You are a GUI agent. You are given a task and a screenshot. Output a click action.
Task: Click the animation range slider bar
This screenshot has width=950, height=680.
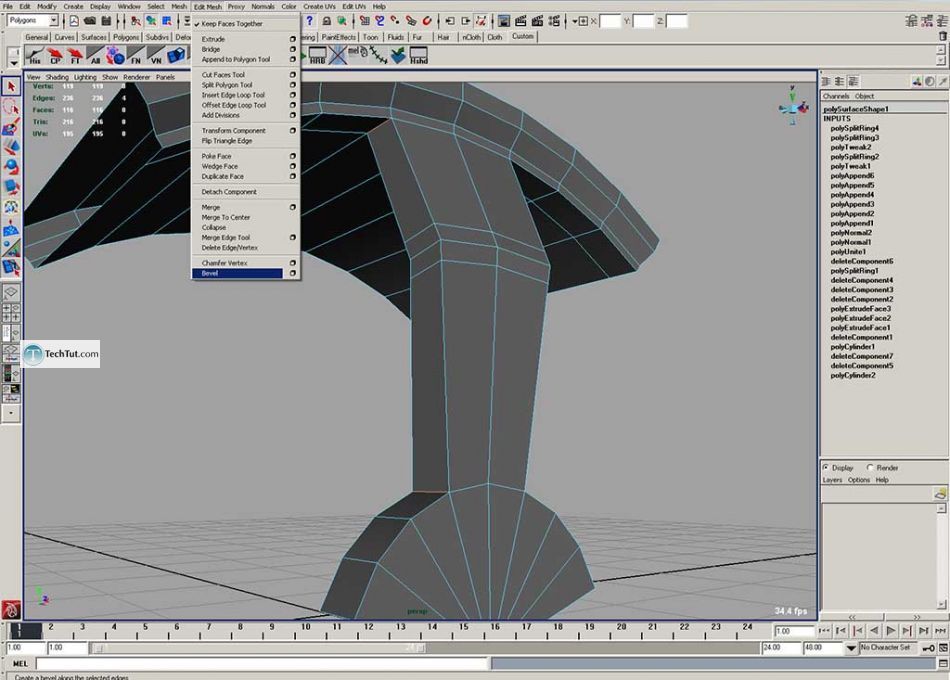coord(259,648)
